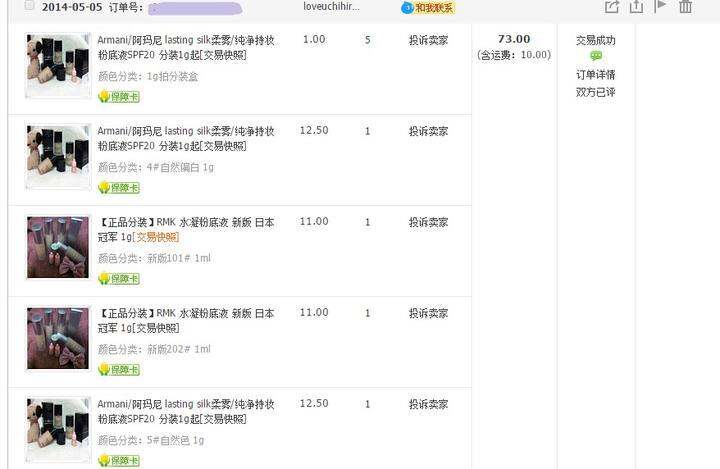
Task: Click the 订单号 label in the order header
Action: (126, 7)
